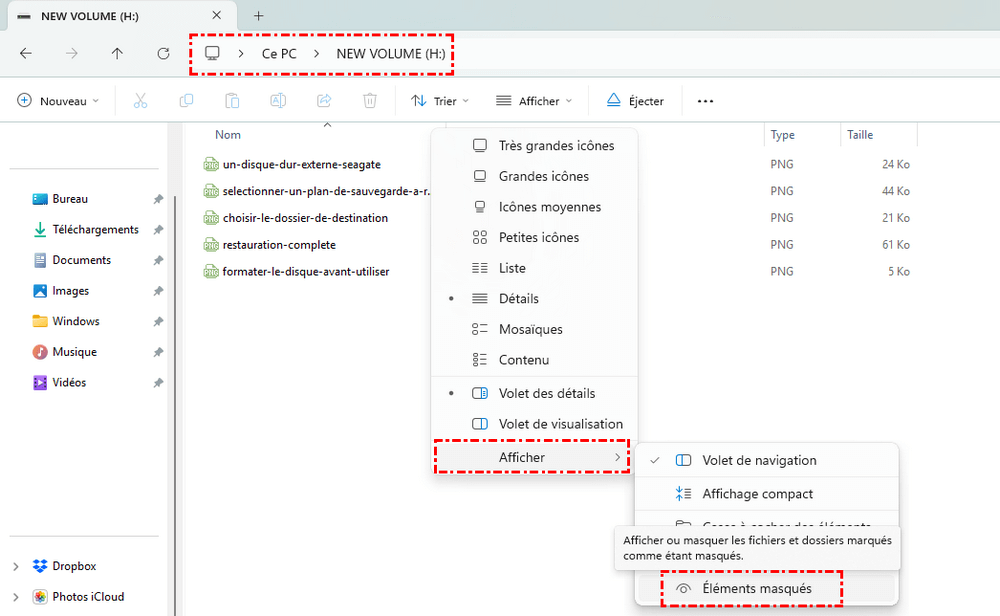Select the Détails view option
The width and height of the screenshot is (1000, 616).
pos(518,299)
